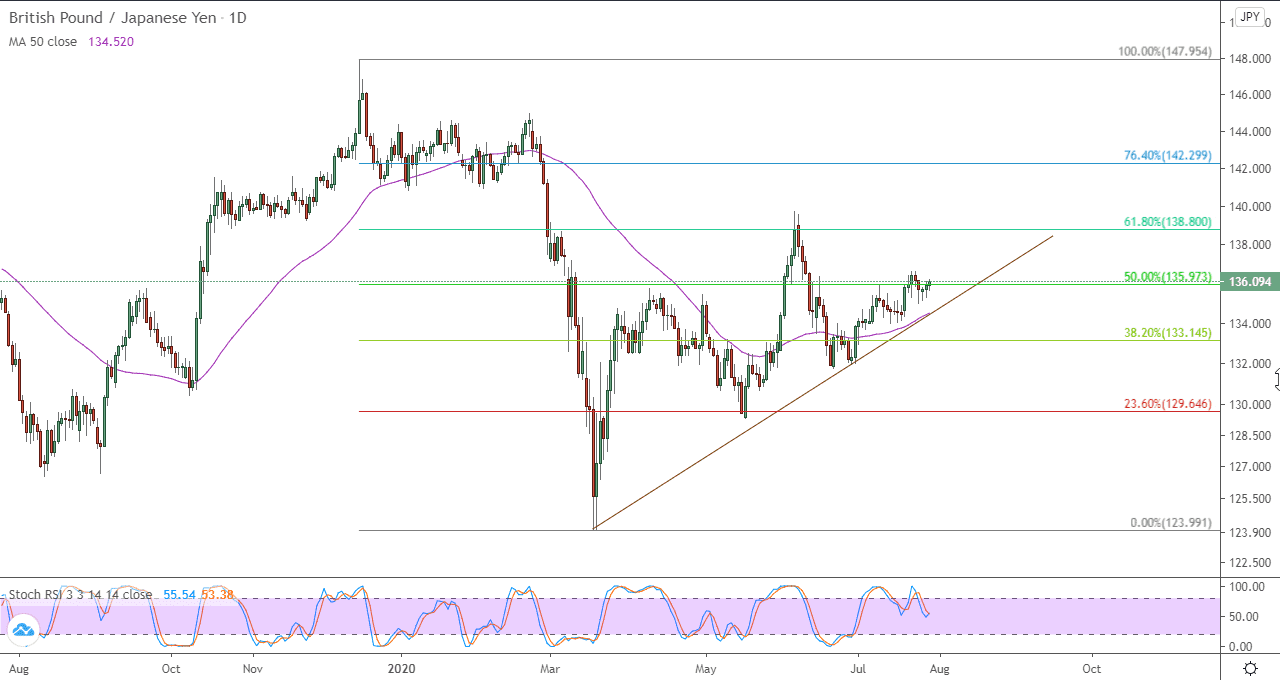Open chart settings gear icon
1280x680 pixels.
click(1250, 668)
